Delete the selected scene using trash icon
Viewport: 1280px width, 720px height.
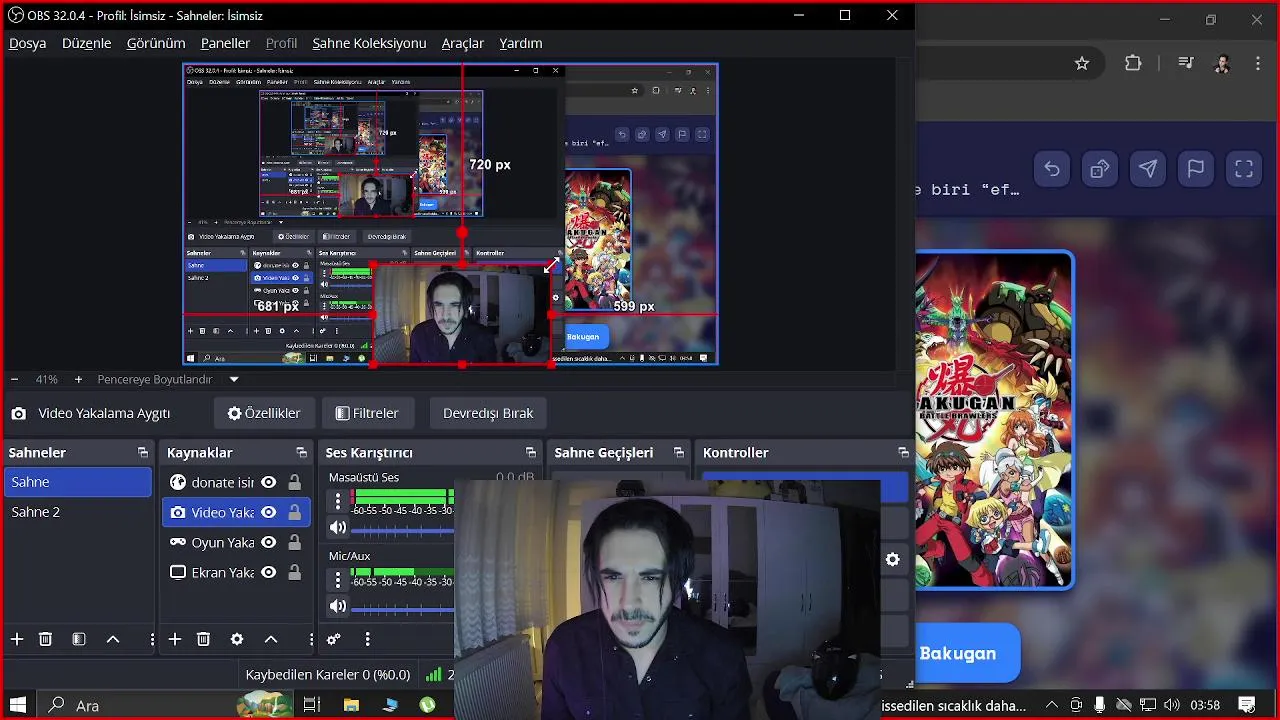(45, 639)
